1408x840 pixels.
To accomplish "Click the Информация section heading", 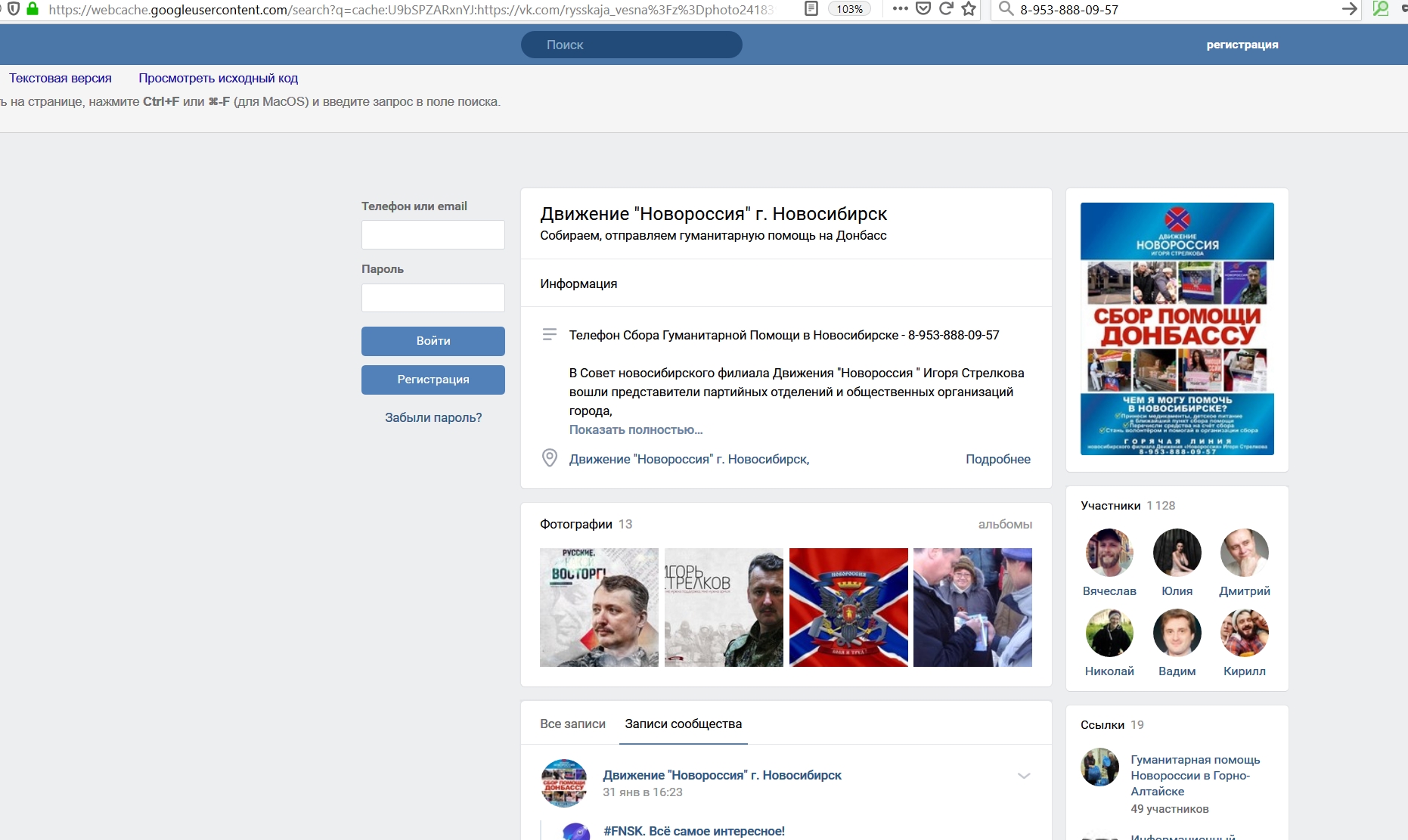I will [x=578, y=284].
